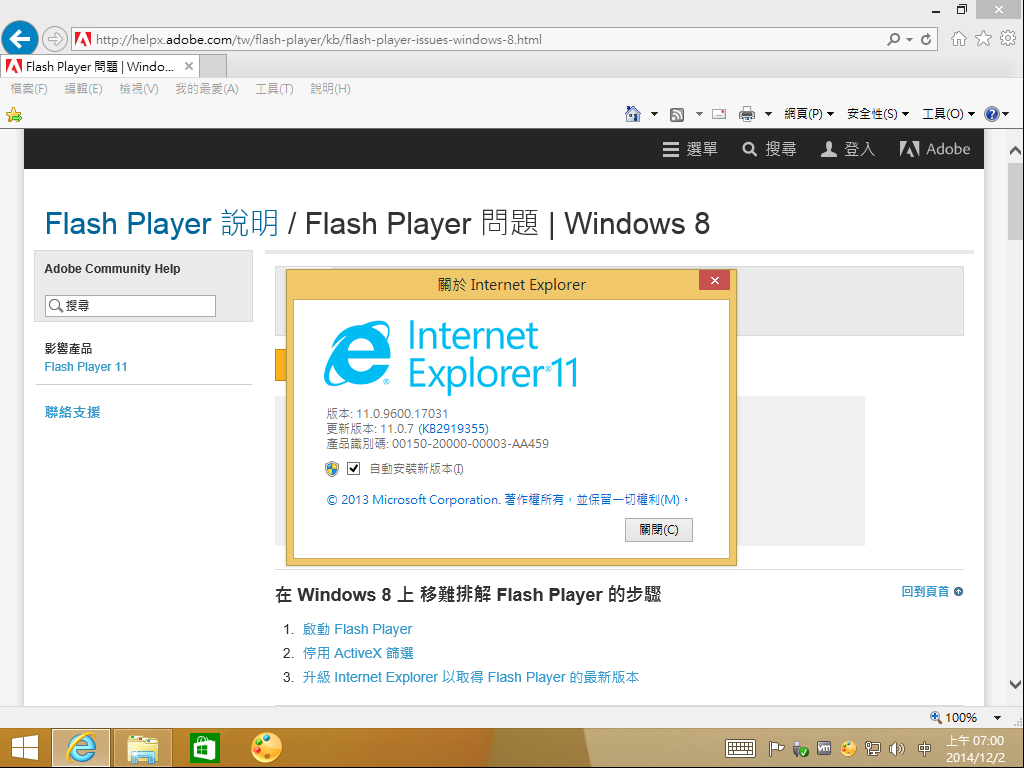This screenshot has width=1024, height=768.
Task: Open the Flash Player 11 link
Action: pyautogui.click(x=86, y=367)
